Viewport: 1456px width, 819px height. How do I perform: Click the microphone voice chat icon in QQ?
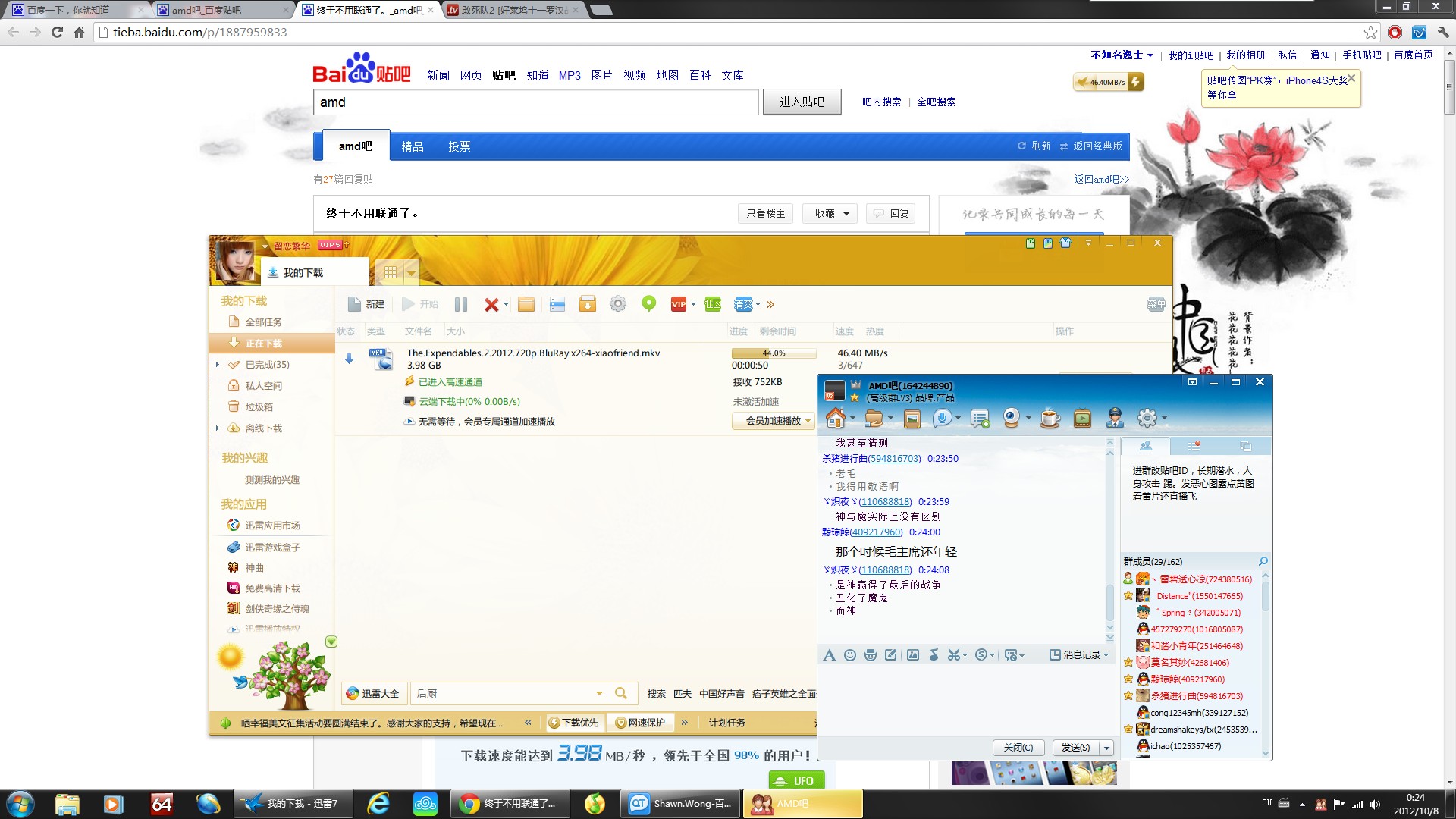[x=942, y=418]
